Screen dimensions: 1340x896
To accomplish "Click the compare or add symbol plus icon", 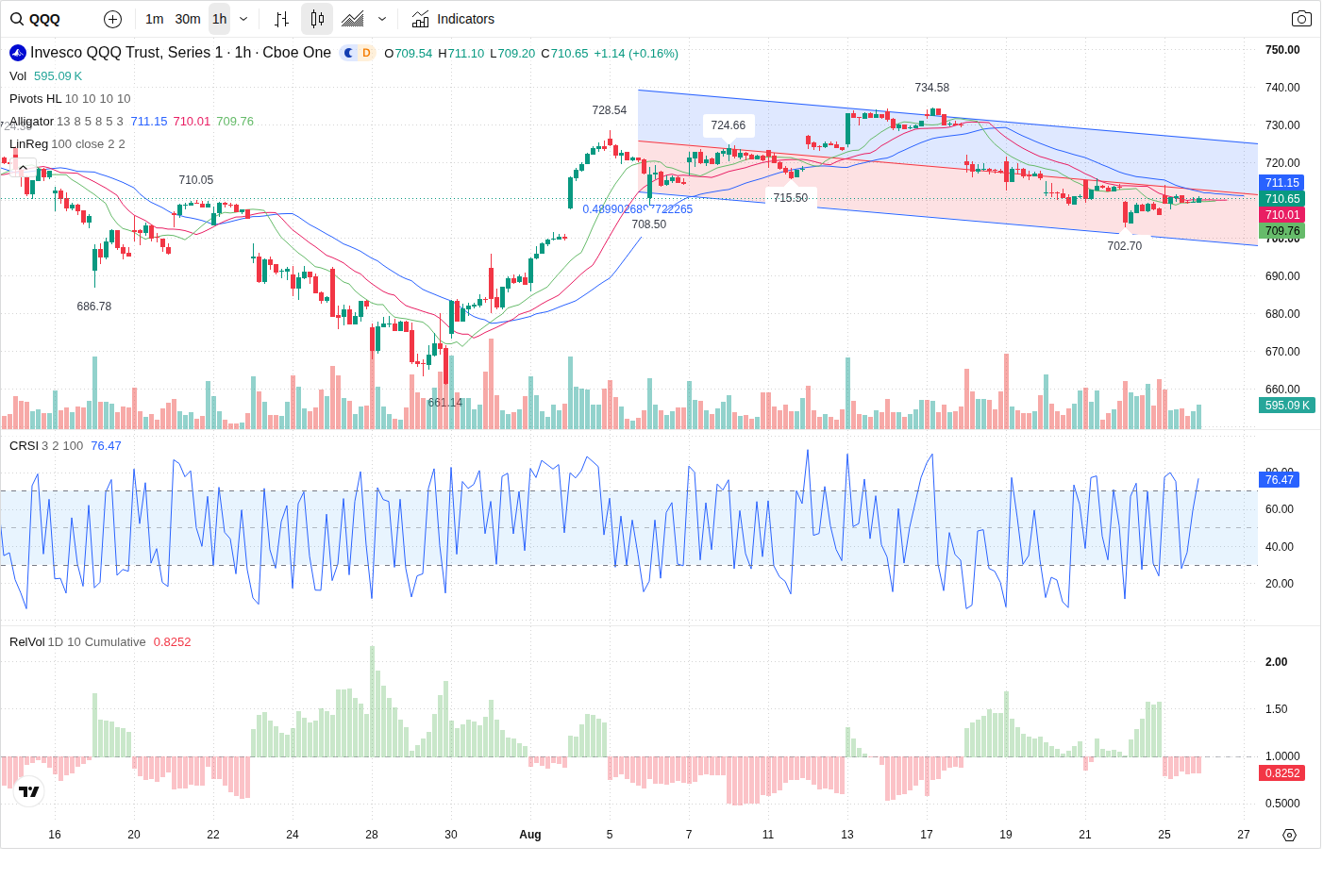I will click(x=112, y=19).
